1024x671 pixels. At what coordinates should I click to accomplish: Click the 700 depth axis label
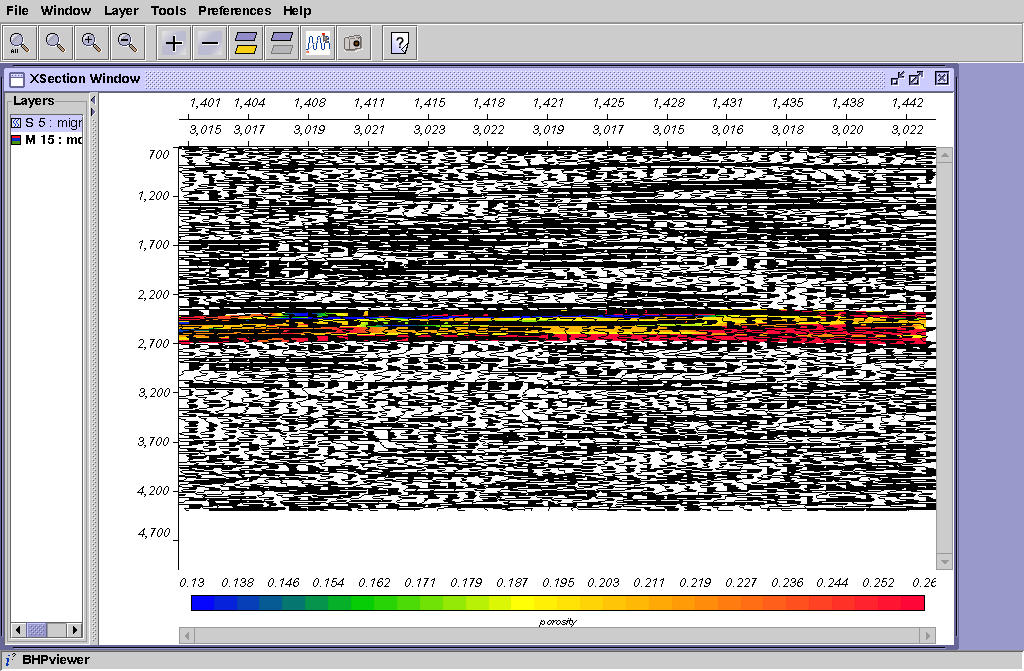[159, 154]
